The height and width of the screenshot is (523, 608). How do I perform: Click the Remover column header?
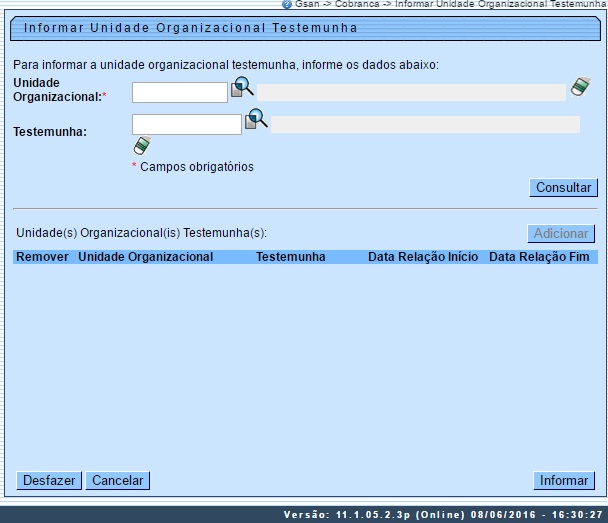click(42, 257)
